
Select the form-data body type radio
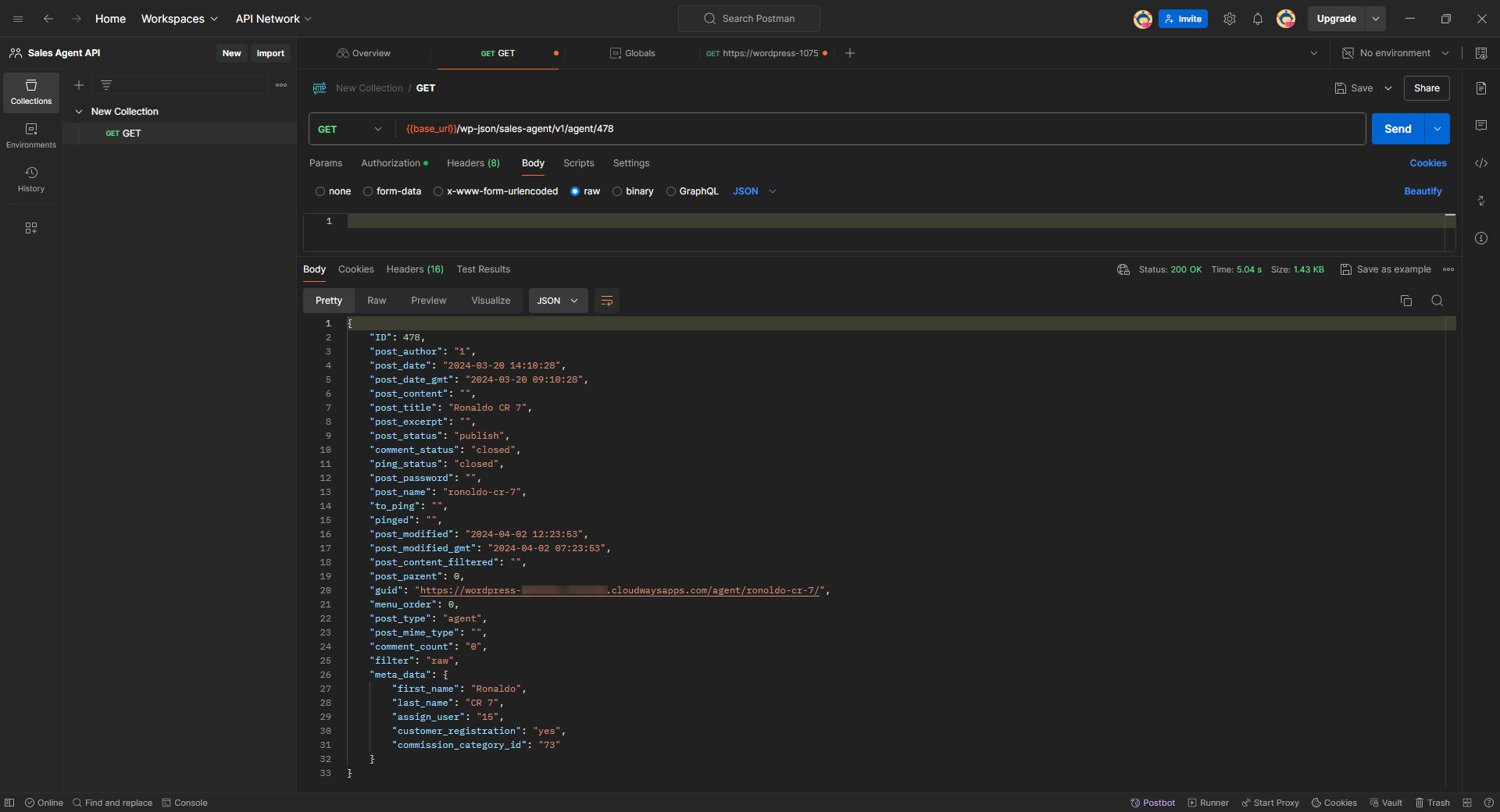coord(368,191)
